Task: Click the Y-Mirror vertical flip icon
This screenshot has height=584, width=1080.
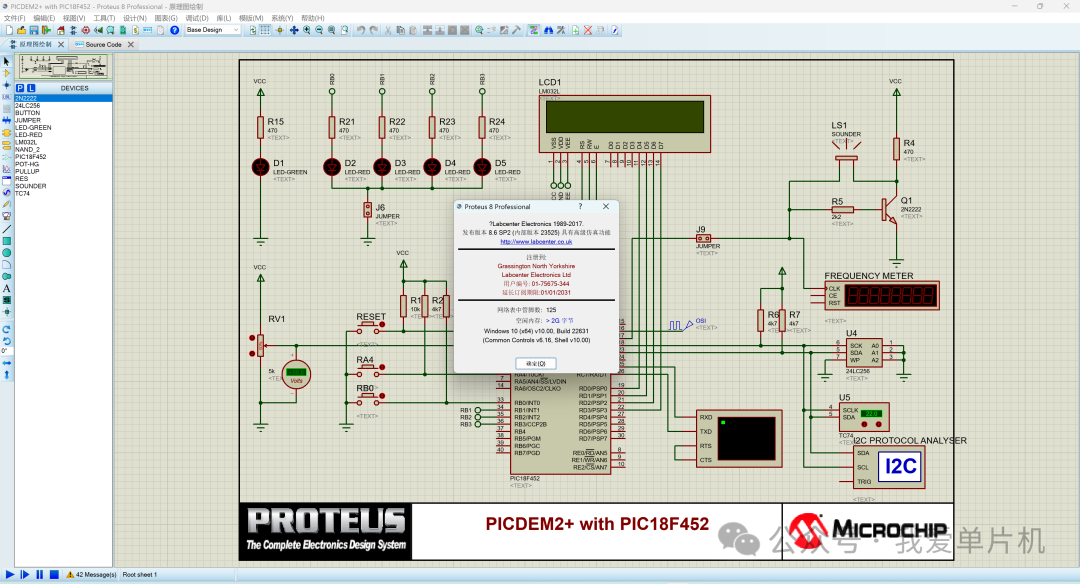Action: point(7,377)
